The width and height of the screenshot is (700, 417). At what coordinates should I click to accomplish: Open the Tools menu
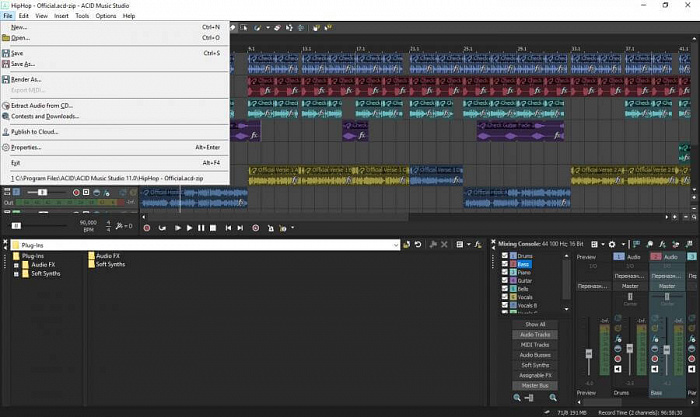click(82, 16)
